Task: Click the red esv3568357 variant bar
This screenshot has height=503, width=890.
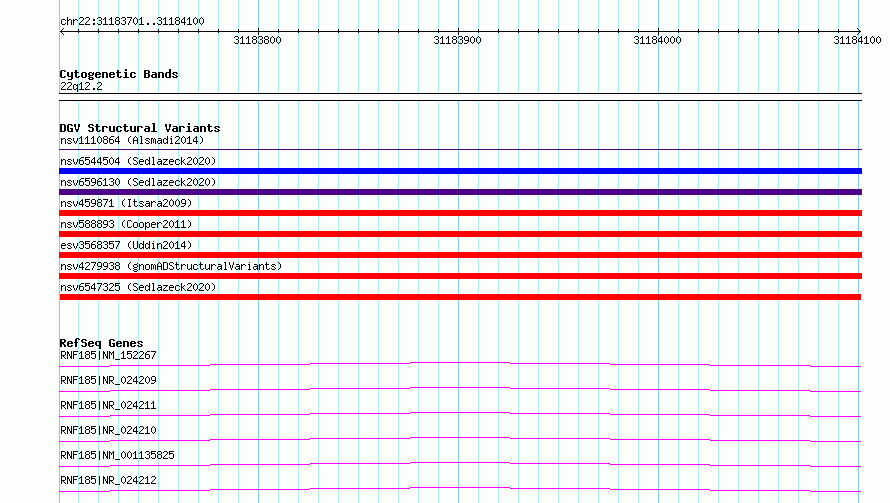Action: pos(460,255)
